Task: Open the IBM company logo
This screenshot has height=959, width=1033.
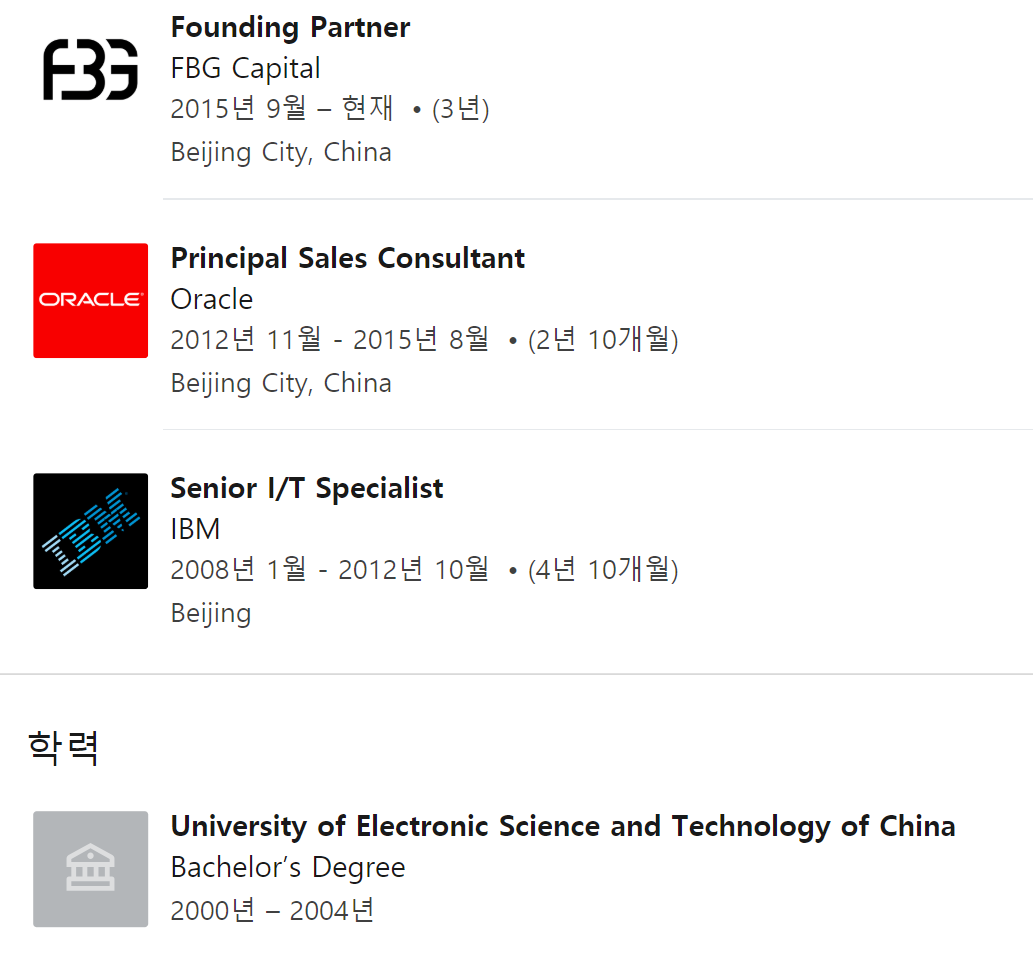Action: point(90,531)
